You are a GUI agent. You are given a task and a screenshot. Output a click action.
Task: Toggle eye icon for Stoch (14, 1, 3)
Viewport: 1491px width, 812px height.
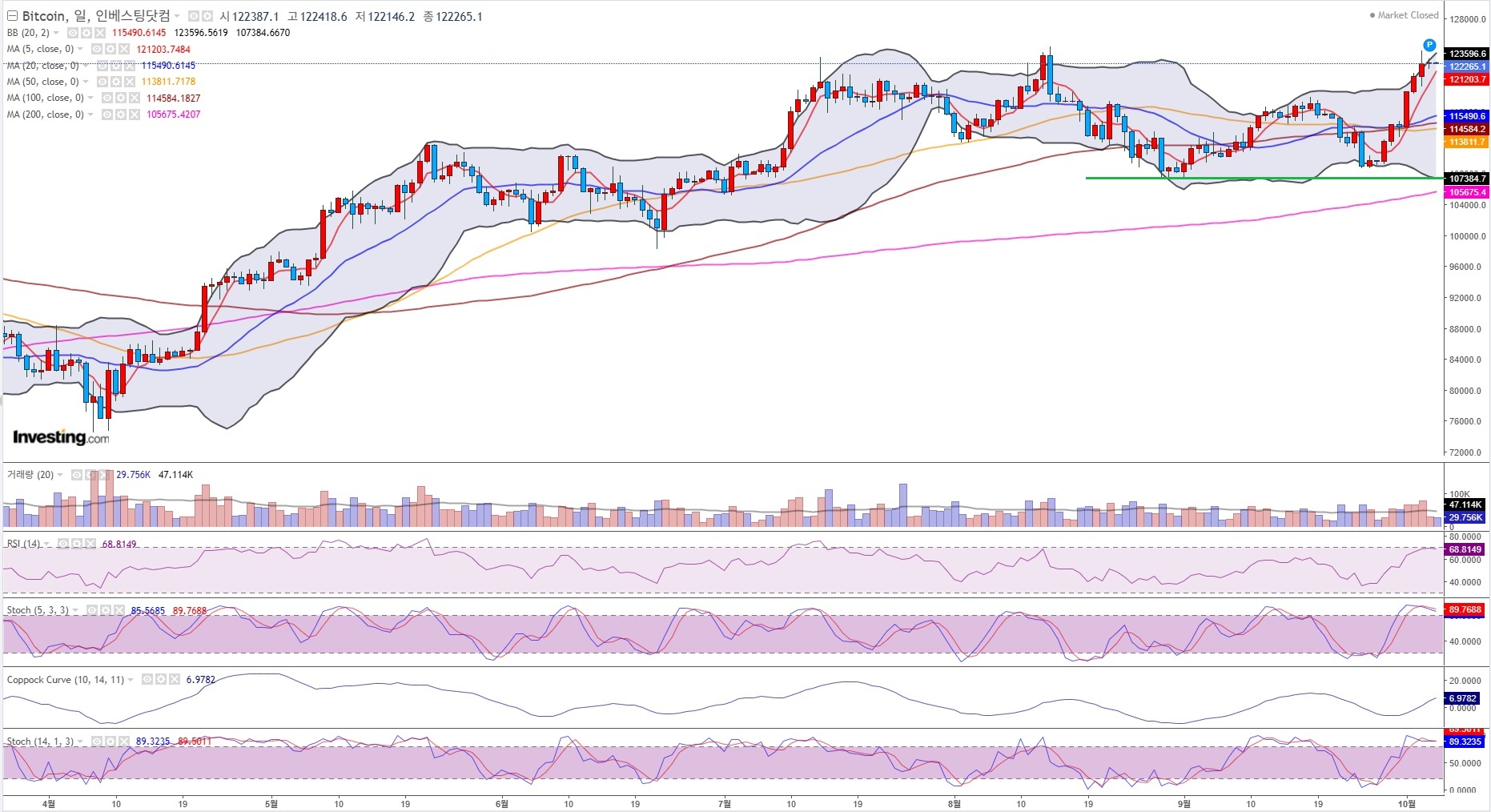click(x=96, y=742)
